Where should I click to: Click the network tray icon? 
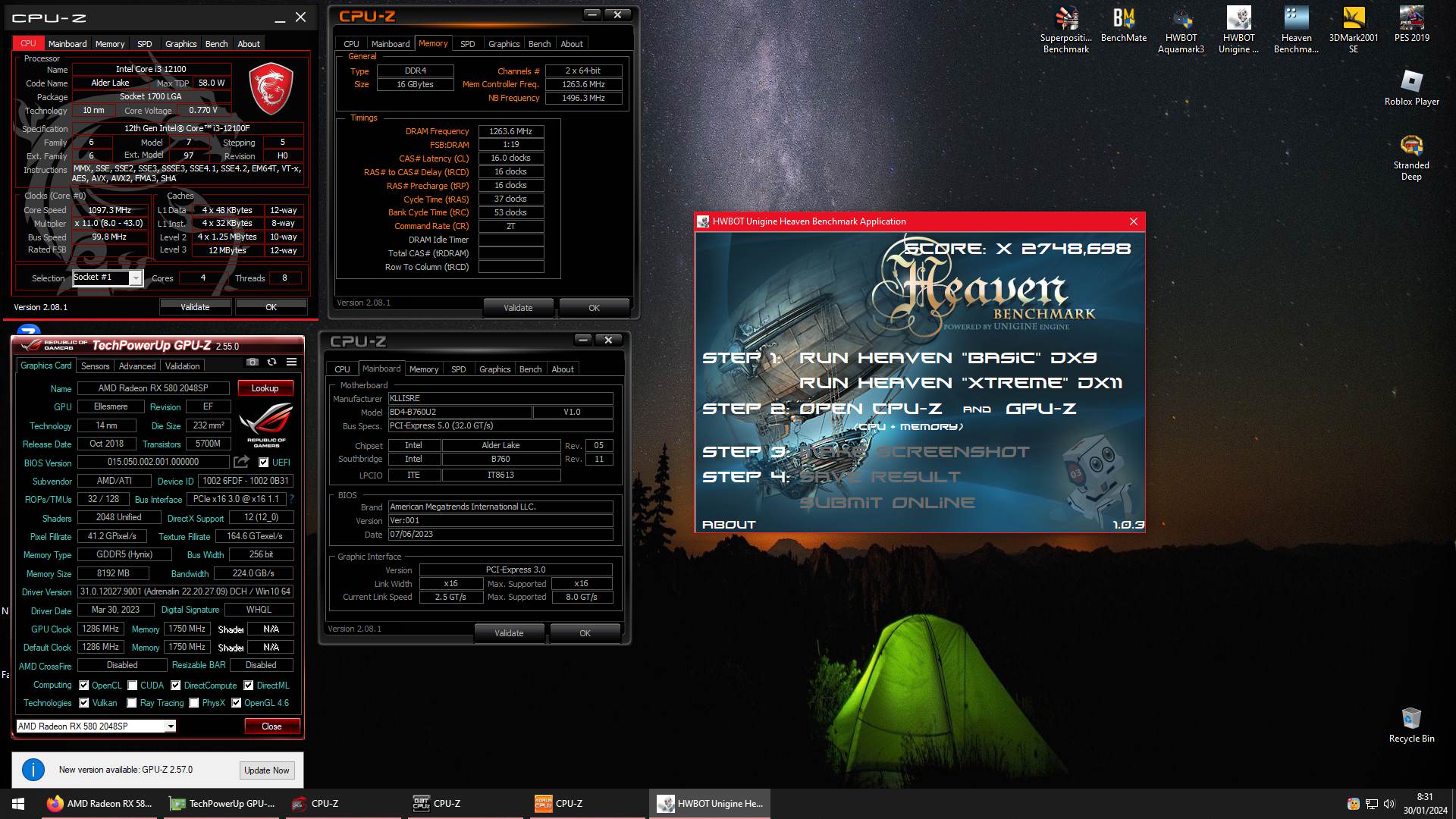coord(1371,804)
